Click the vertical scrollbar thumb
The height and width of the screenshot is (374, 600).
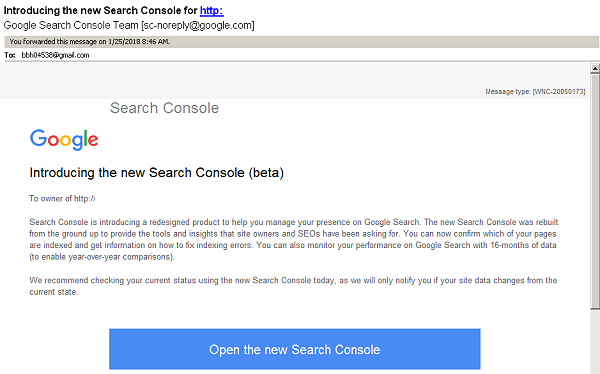(x=595, y=191)
